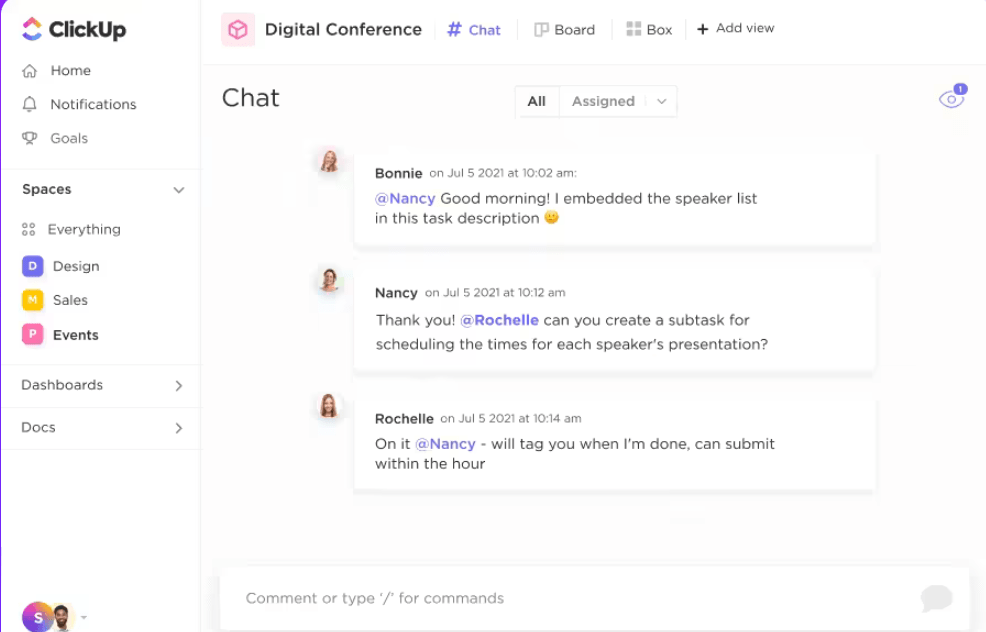Click the Spaces heading
The height and width of the screenshot is (632, 986).
pos(47,189)
